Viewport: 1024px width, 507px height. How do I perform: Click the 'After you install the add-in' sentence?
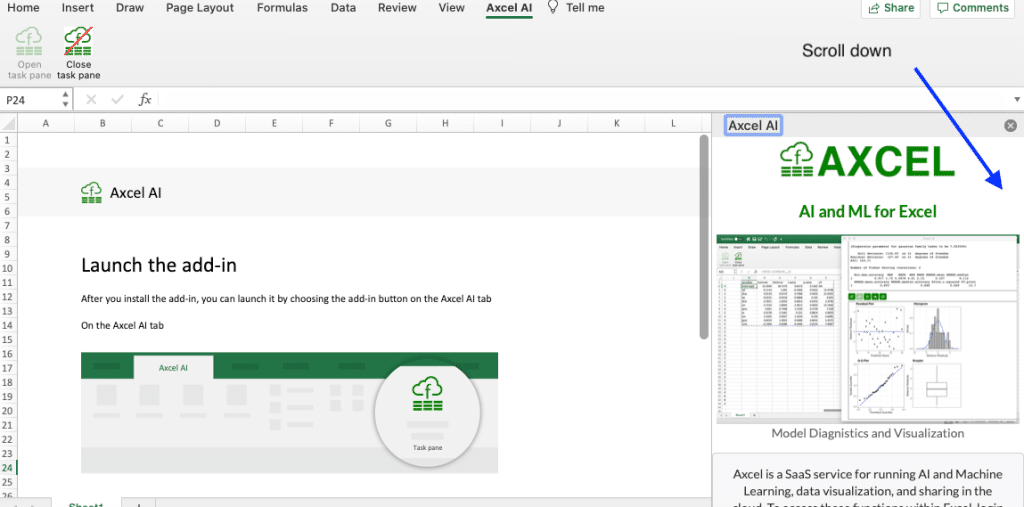point(286,299)
